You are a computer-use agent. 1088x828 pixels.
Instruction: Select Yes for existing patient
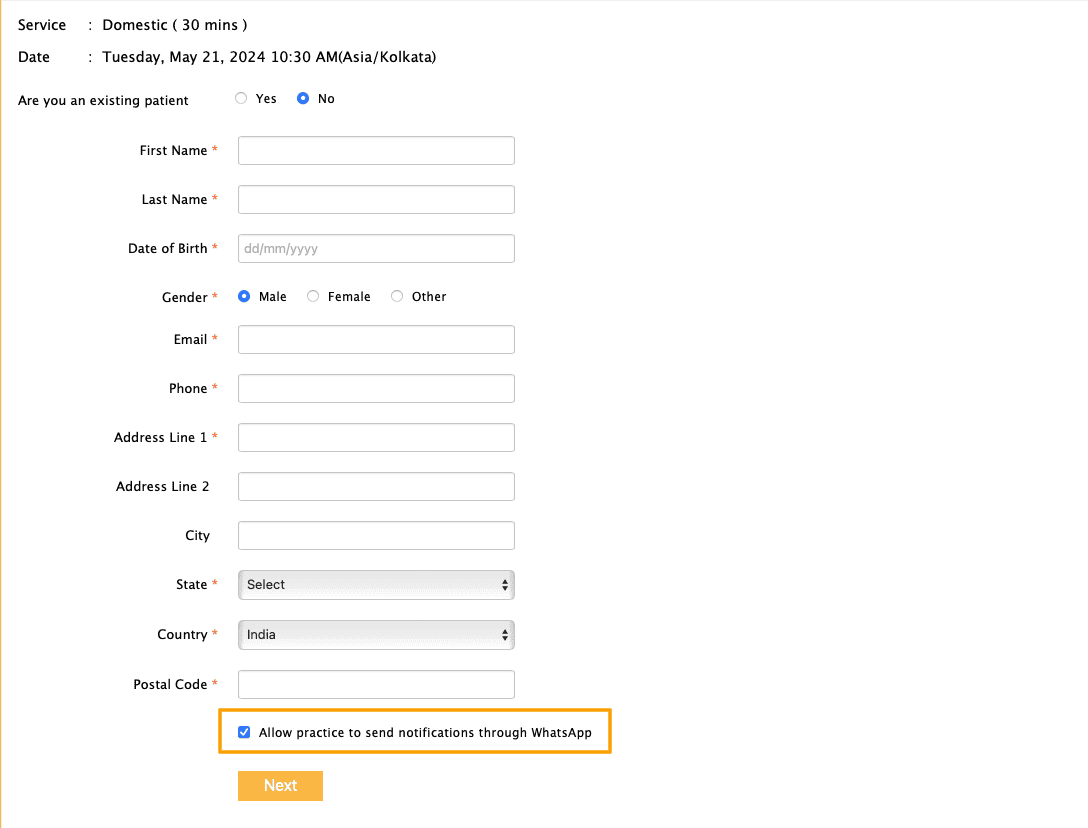(241, 99)
